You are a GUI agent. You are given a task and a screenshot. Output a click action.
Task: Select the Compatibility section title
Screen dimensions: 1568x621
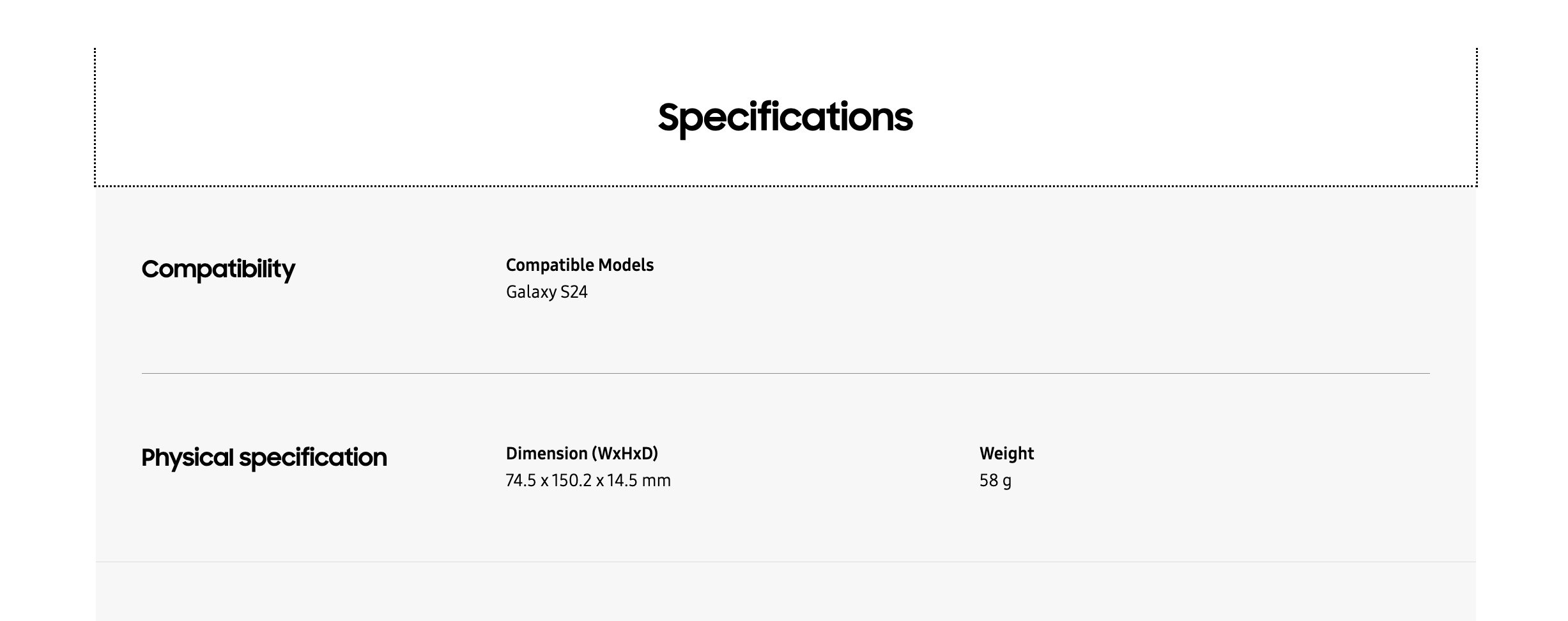point(218,269)
